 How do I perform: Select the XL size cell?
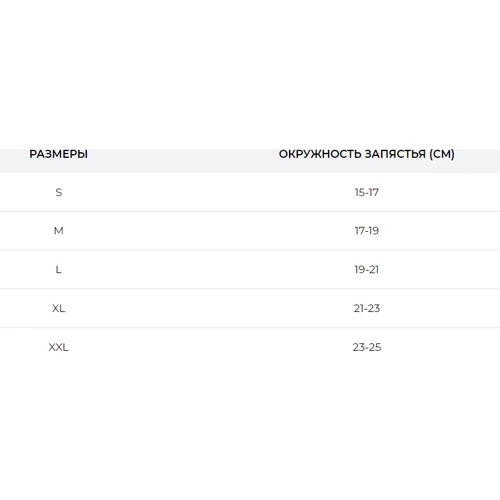click(x=59, y=308)
